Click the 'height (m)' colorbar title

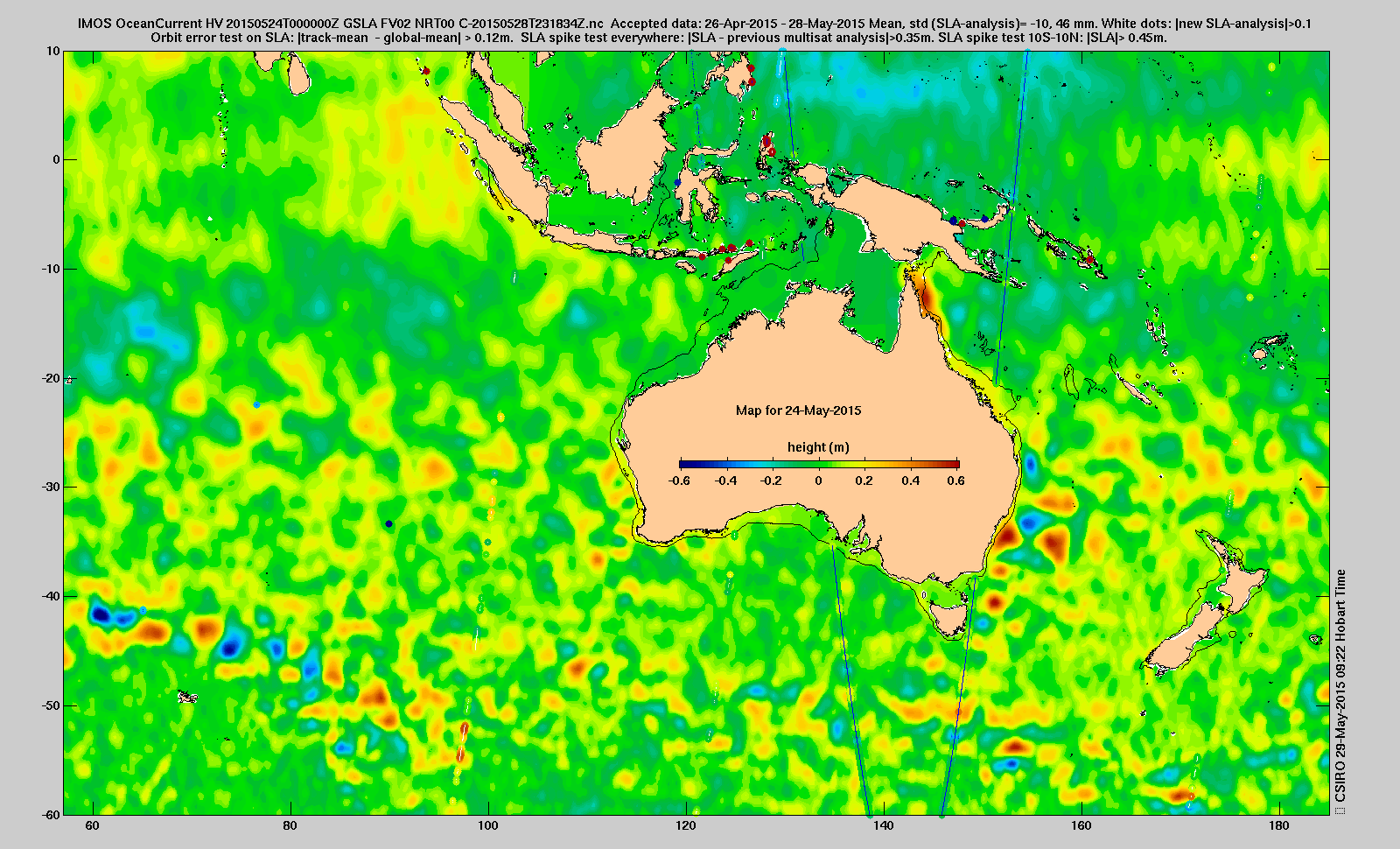point(818,447)
